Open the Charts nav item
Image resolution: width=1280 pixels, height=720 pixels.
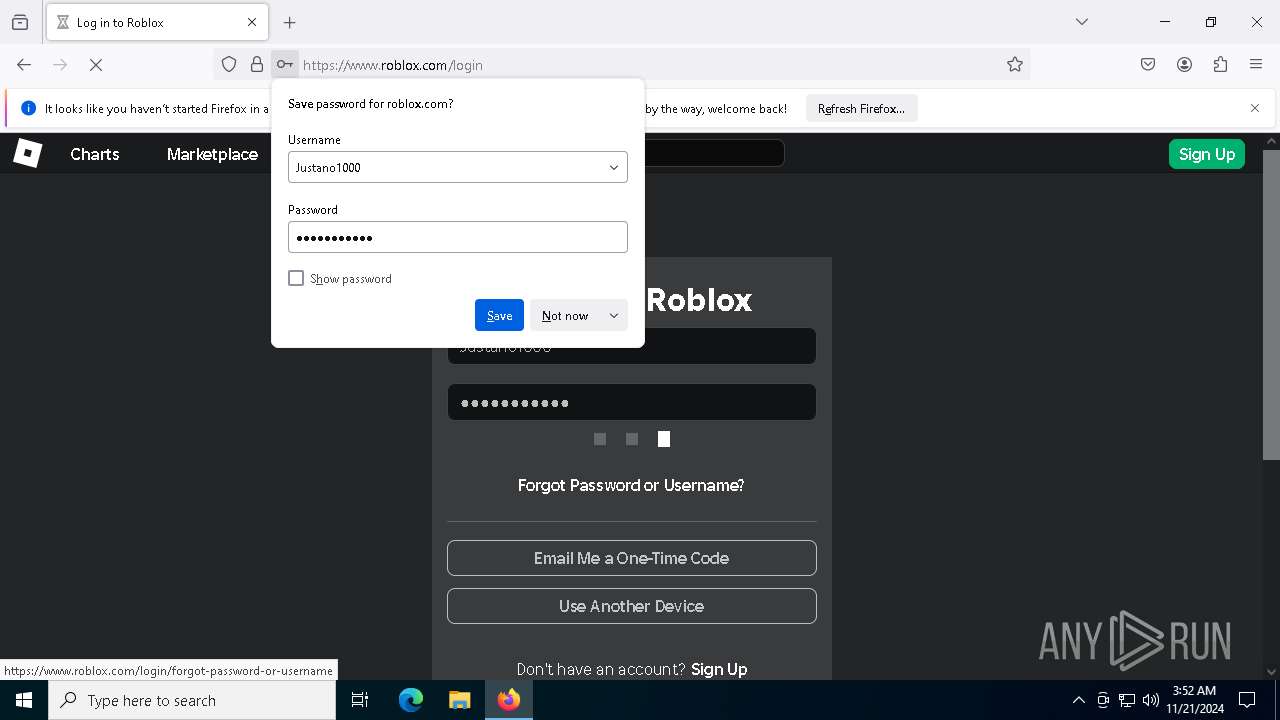(95, 154)
